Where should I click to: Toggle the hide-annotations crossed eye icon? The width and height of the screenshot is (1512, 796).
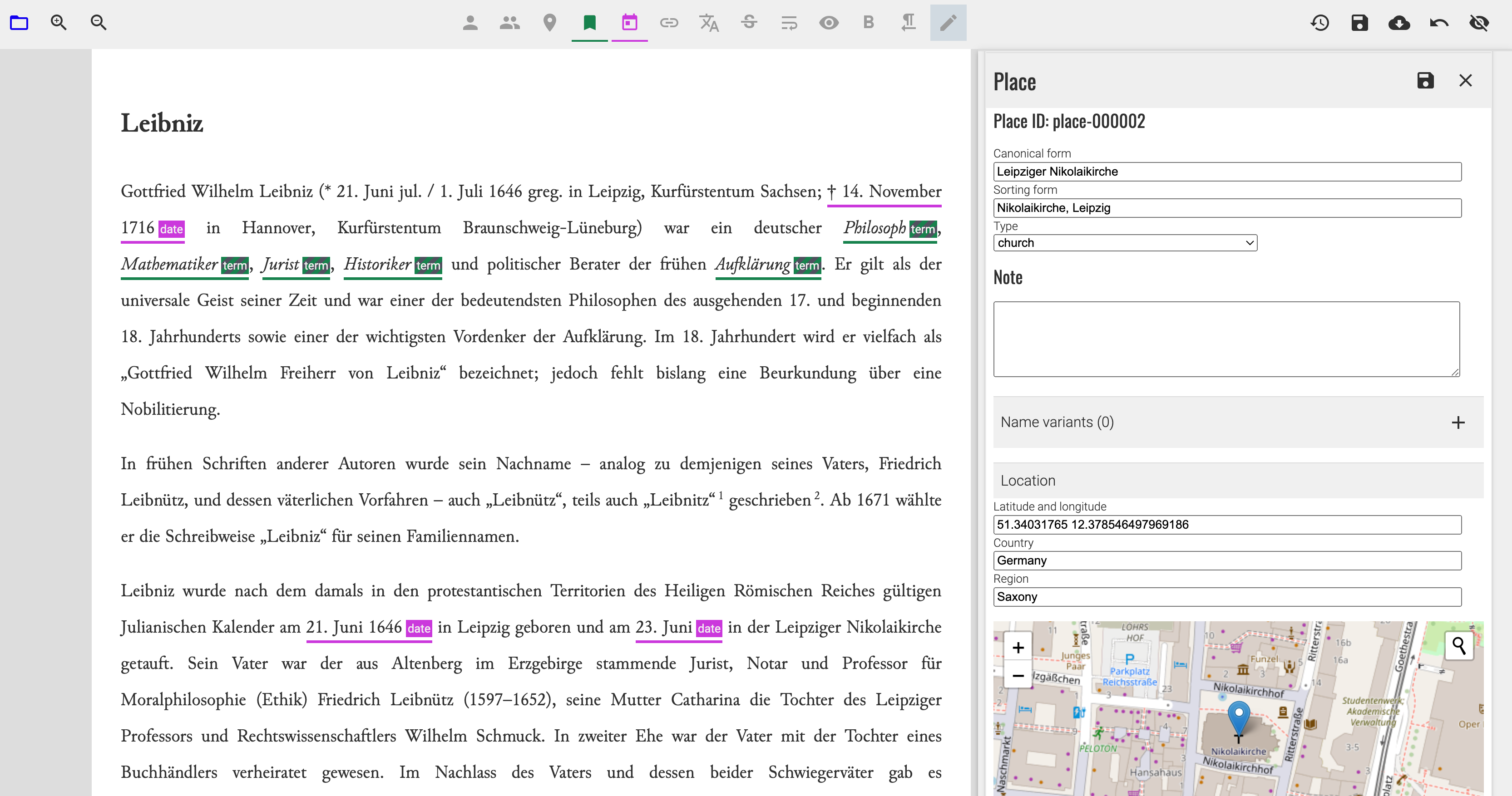tap(1479, 23)
